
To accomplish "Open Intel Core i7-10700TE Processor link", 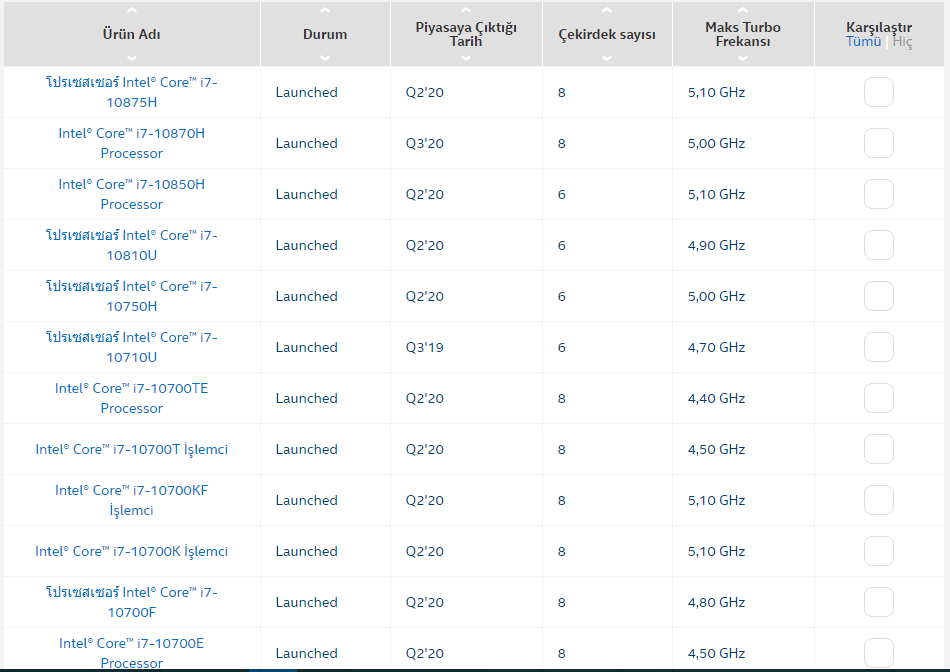I will (x=131, y=398).
